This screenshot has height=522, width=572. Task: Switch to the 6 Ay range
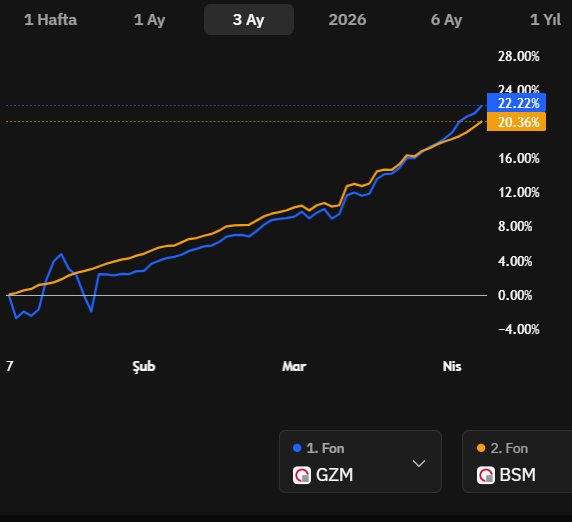click(x=447, y=20)
